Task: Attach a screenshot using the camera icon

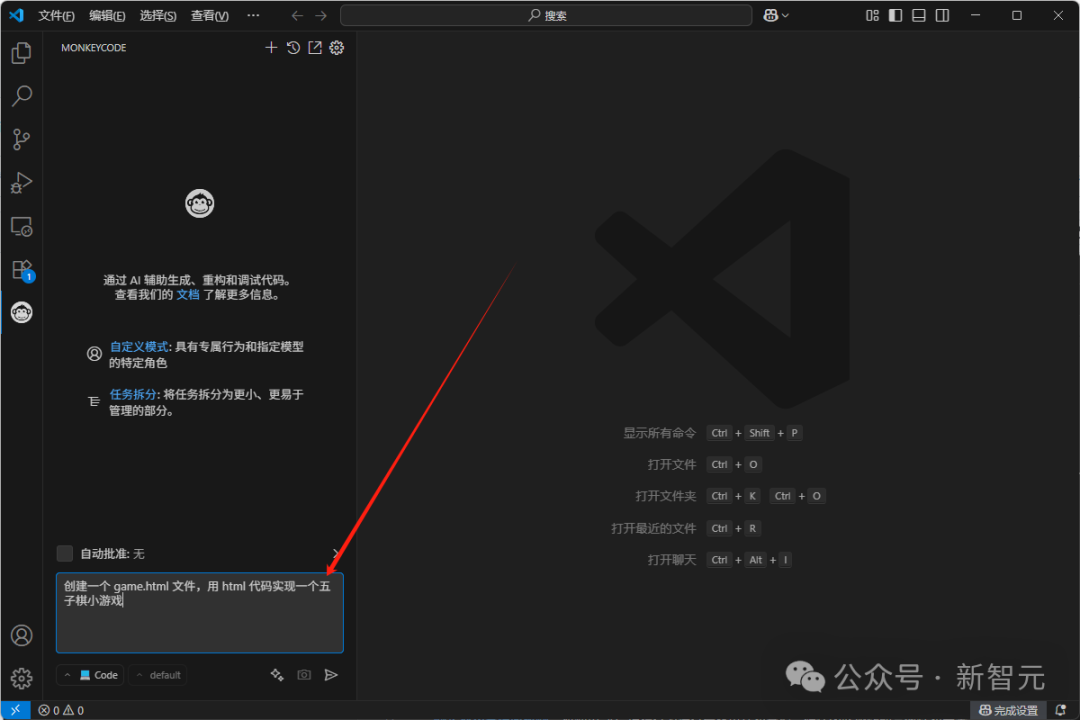Action: point(304,675)
